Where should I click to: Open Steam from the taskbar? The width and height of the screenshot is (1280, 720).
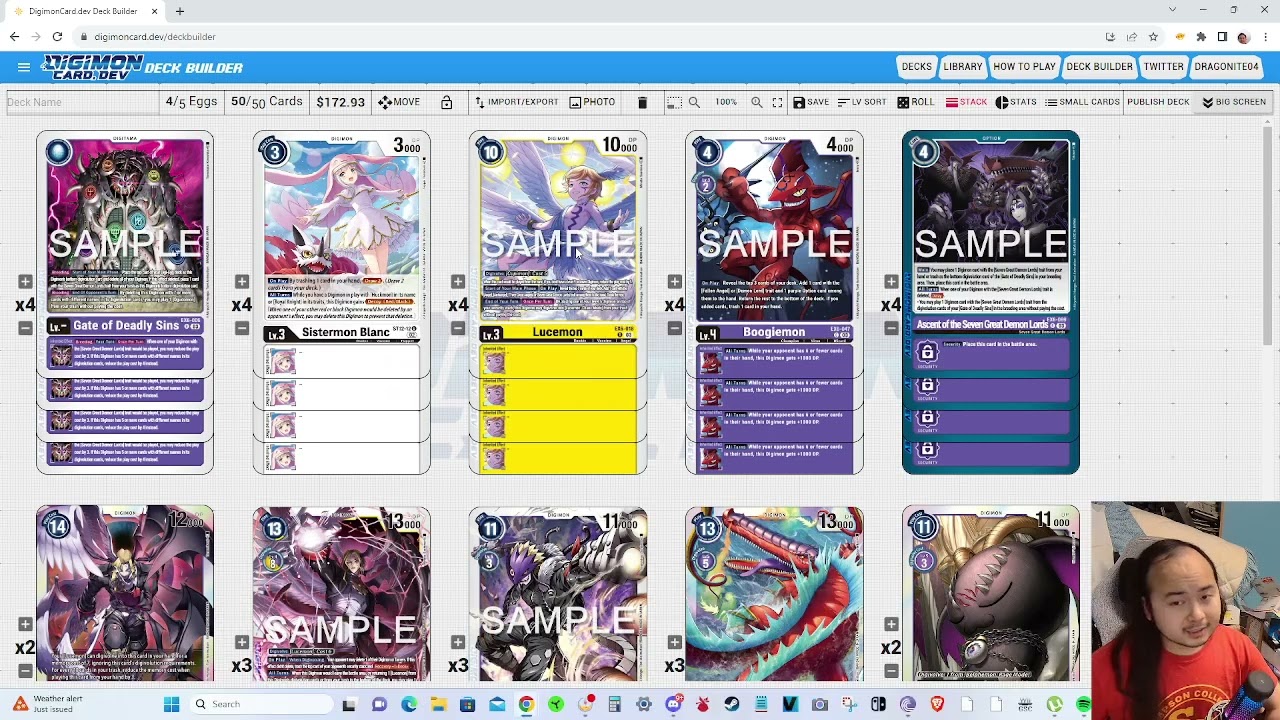coord(732,704)
